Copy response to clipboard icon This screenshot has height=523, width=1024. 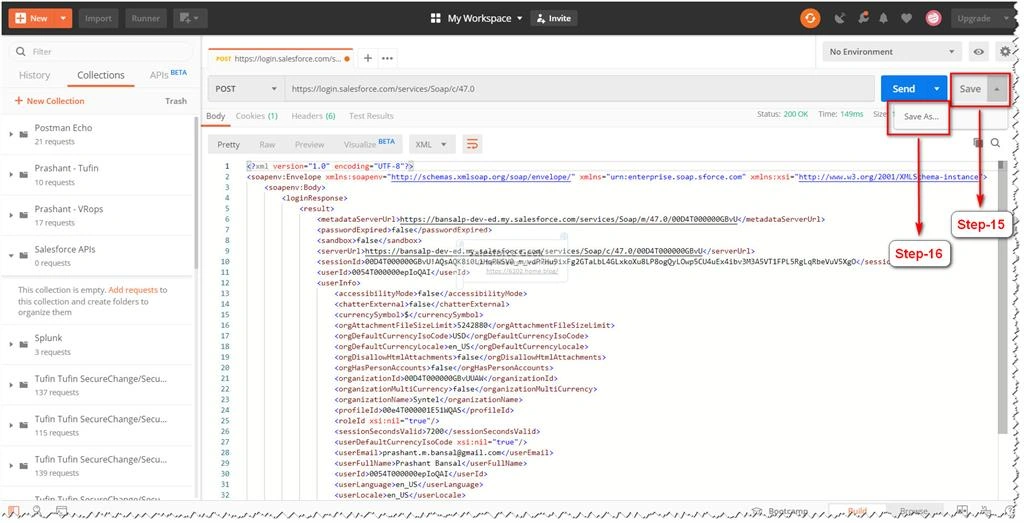coord(978,142)
